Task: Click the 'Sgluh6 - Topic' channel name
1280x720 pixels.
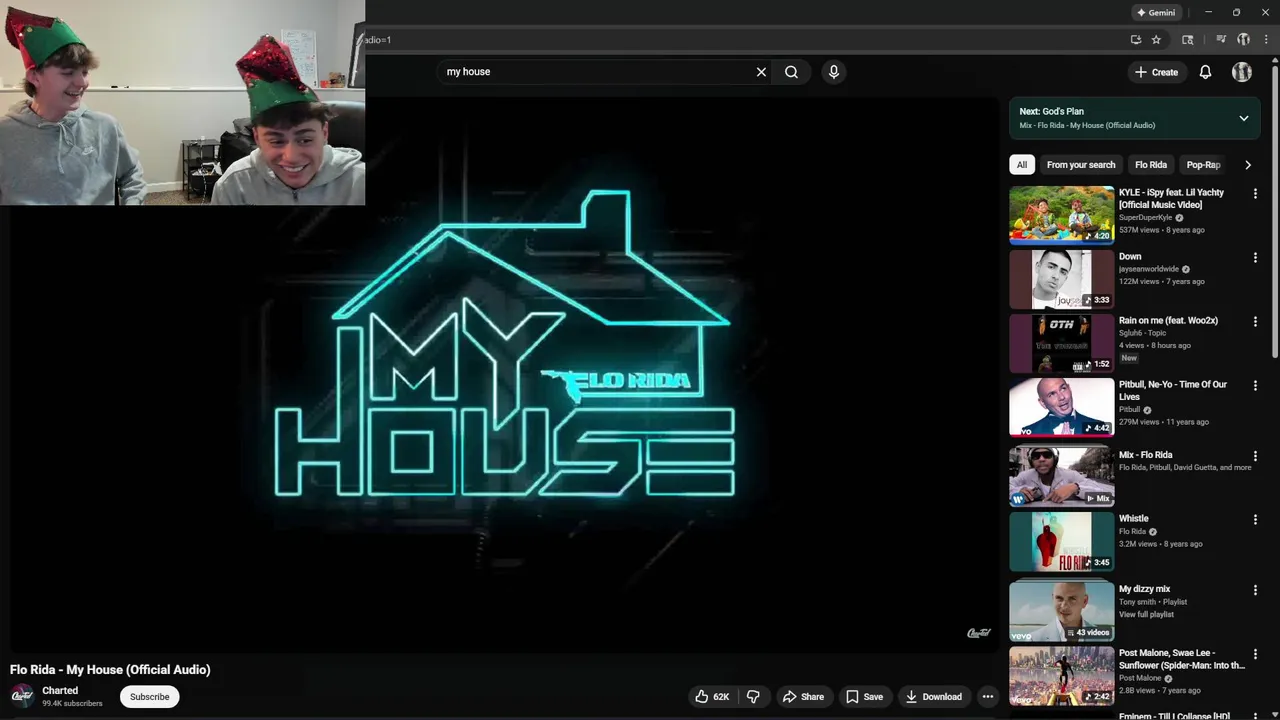Action: coord(1143,333)
